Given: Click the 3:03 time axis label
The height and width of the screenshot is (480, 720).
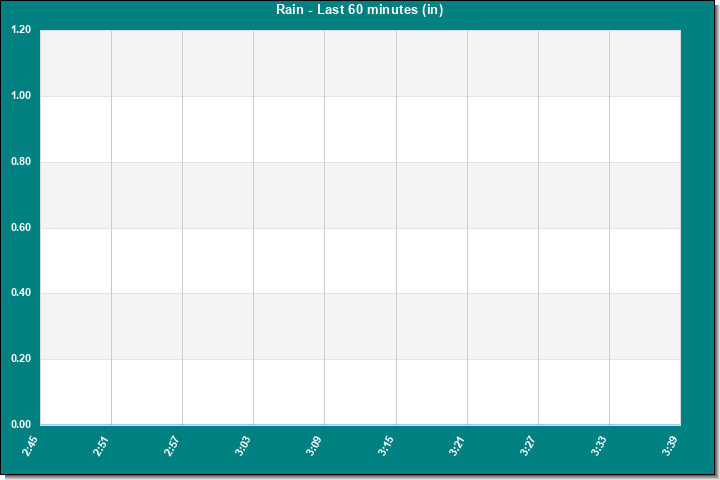Looking at the screenshot, I should 243,446.
